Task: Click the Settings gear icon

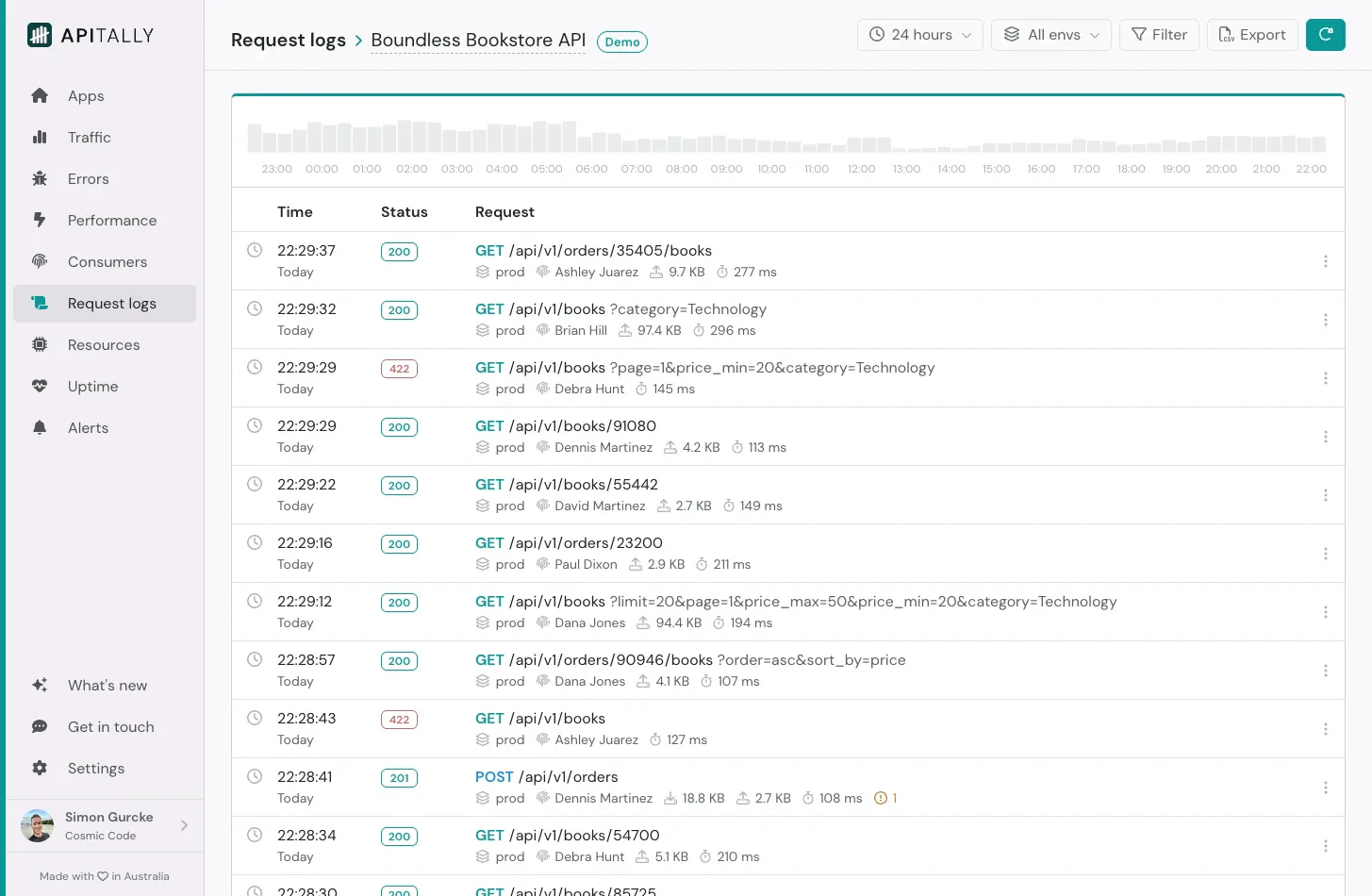Action: coord(40,768)
